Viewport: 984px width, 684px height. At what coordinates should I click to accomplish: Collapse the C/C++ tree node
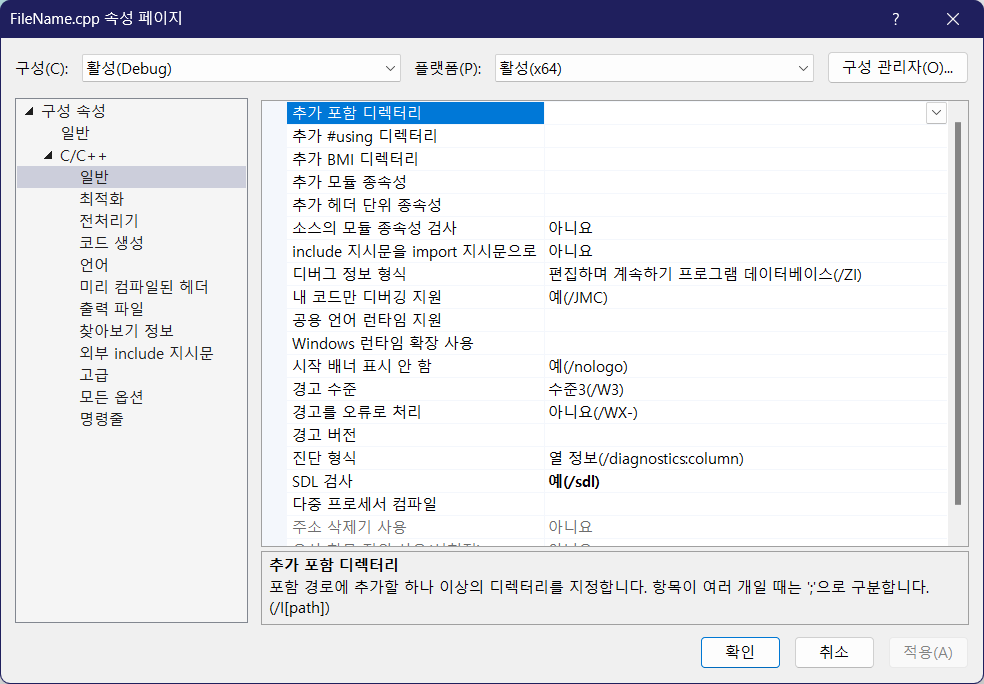[48, 155]
